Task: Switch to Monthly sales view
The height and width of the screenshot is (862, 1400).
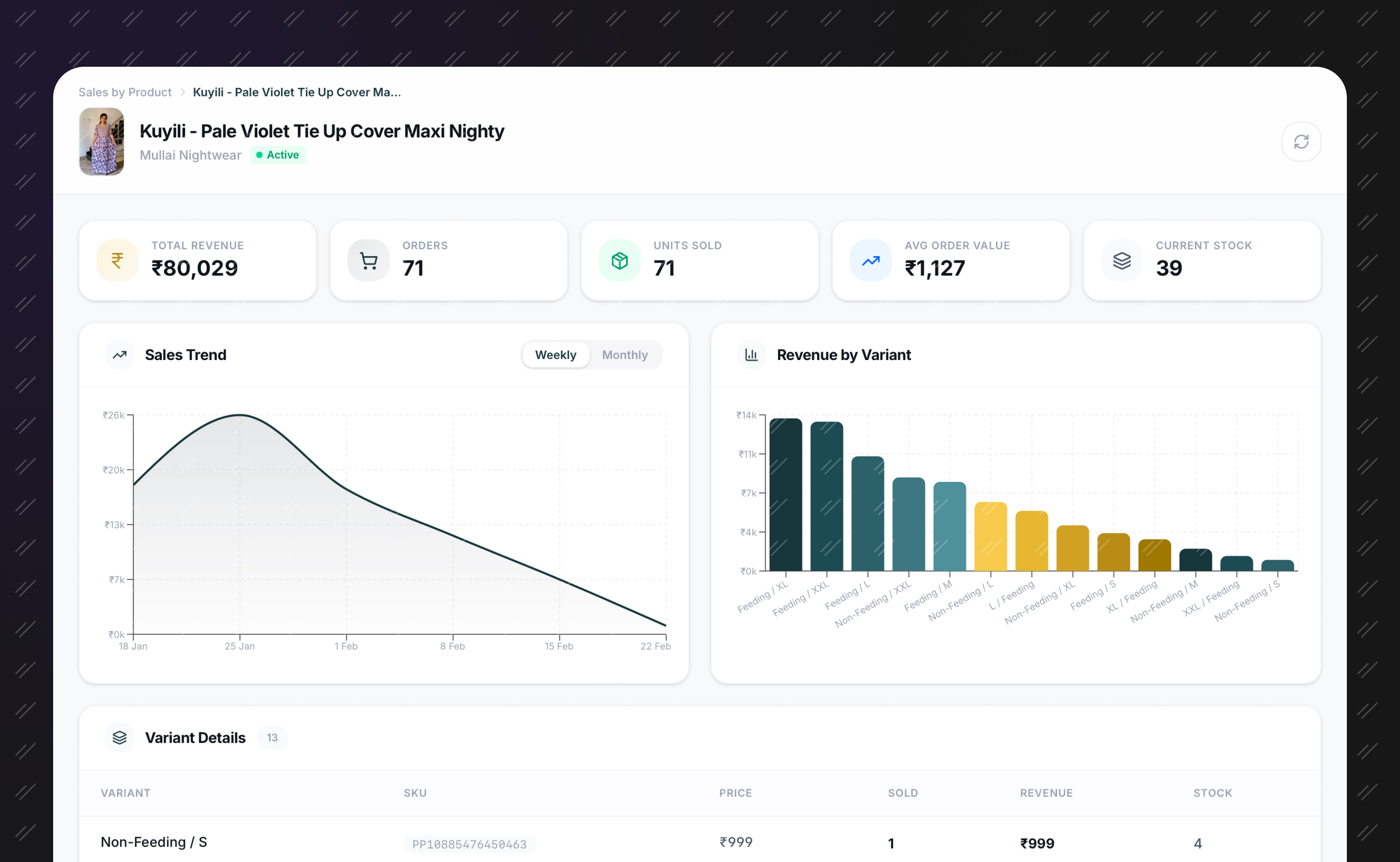Action: [625, 355]
